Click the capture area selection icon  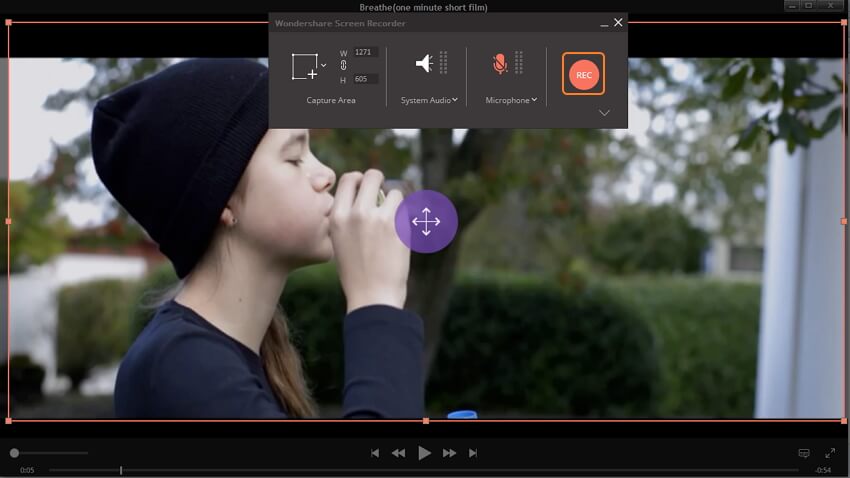304,66
